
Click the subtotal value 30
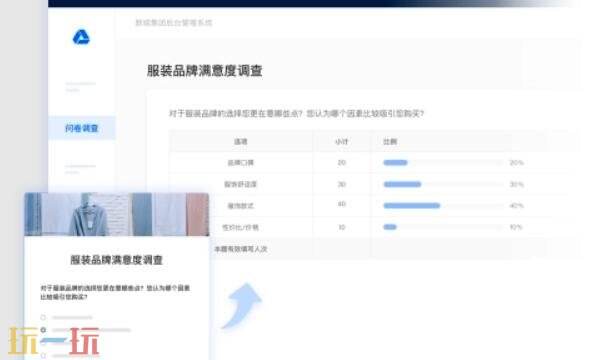[x=341, y=184]
